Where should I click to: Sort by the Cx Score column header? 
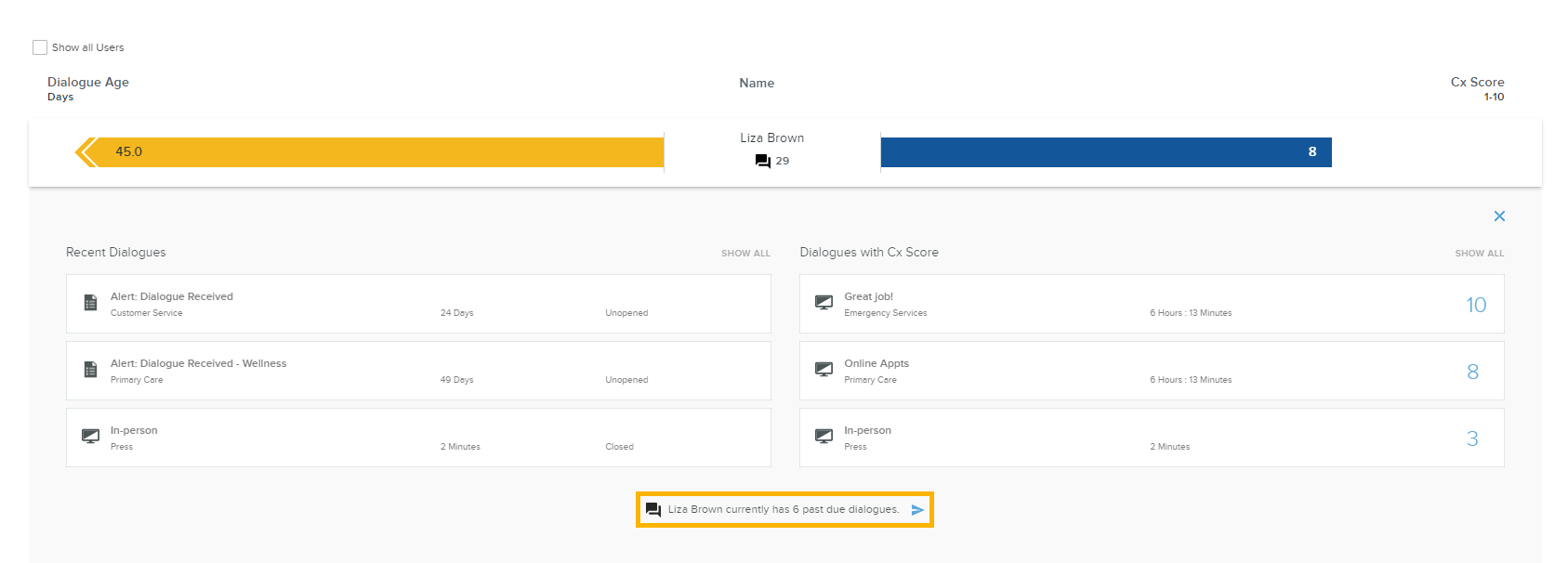1477,83
